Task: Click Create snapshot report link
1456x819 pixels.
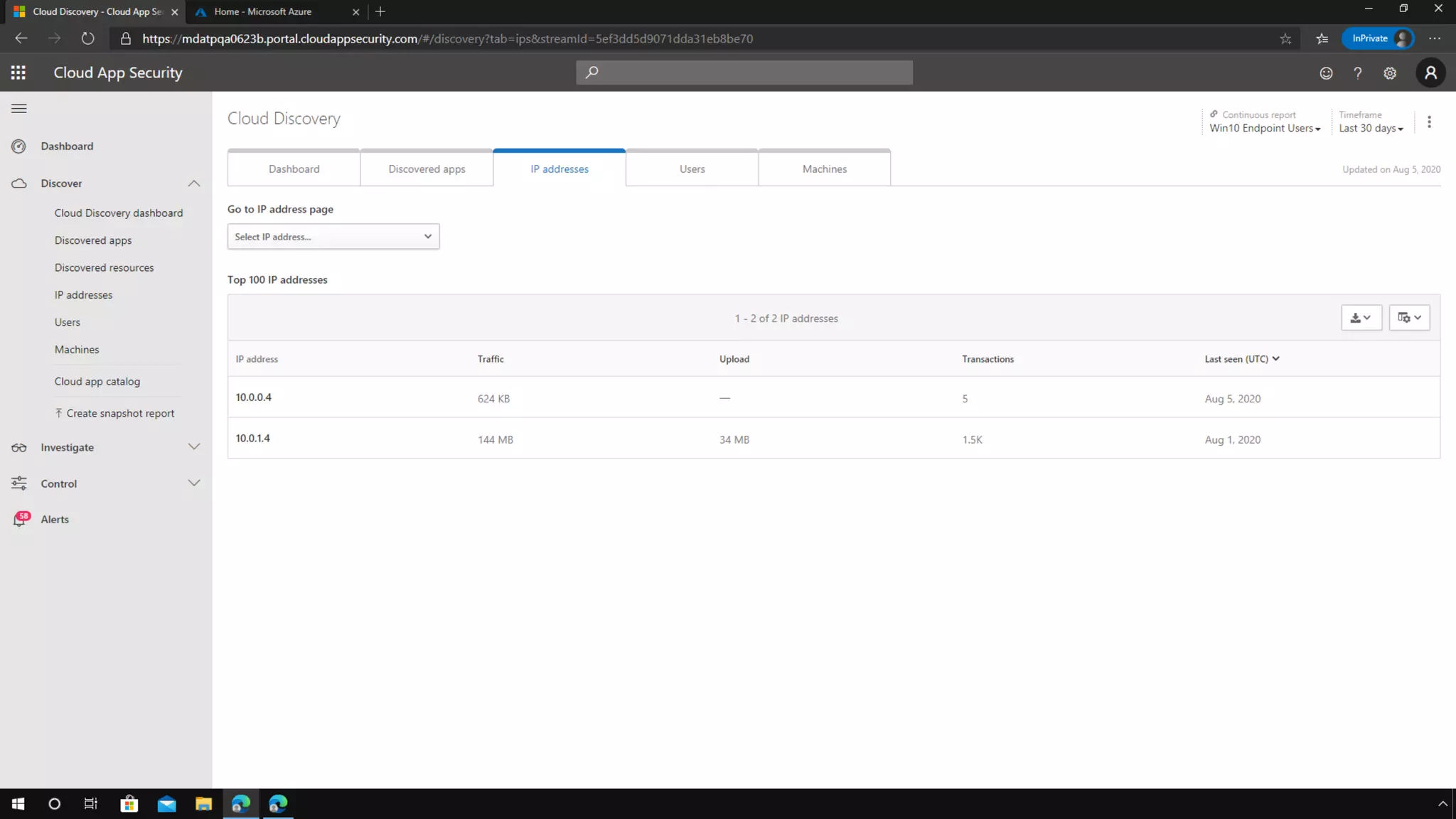Action: pos(119,414)
